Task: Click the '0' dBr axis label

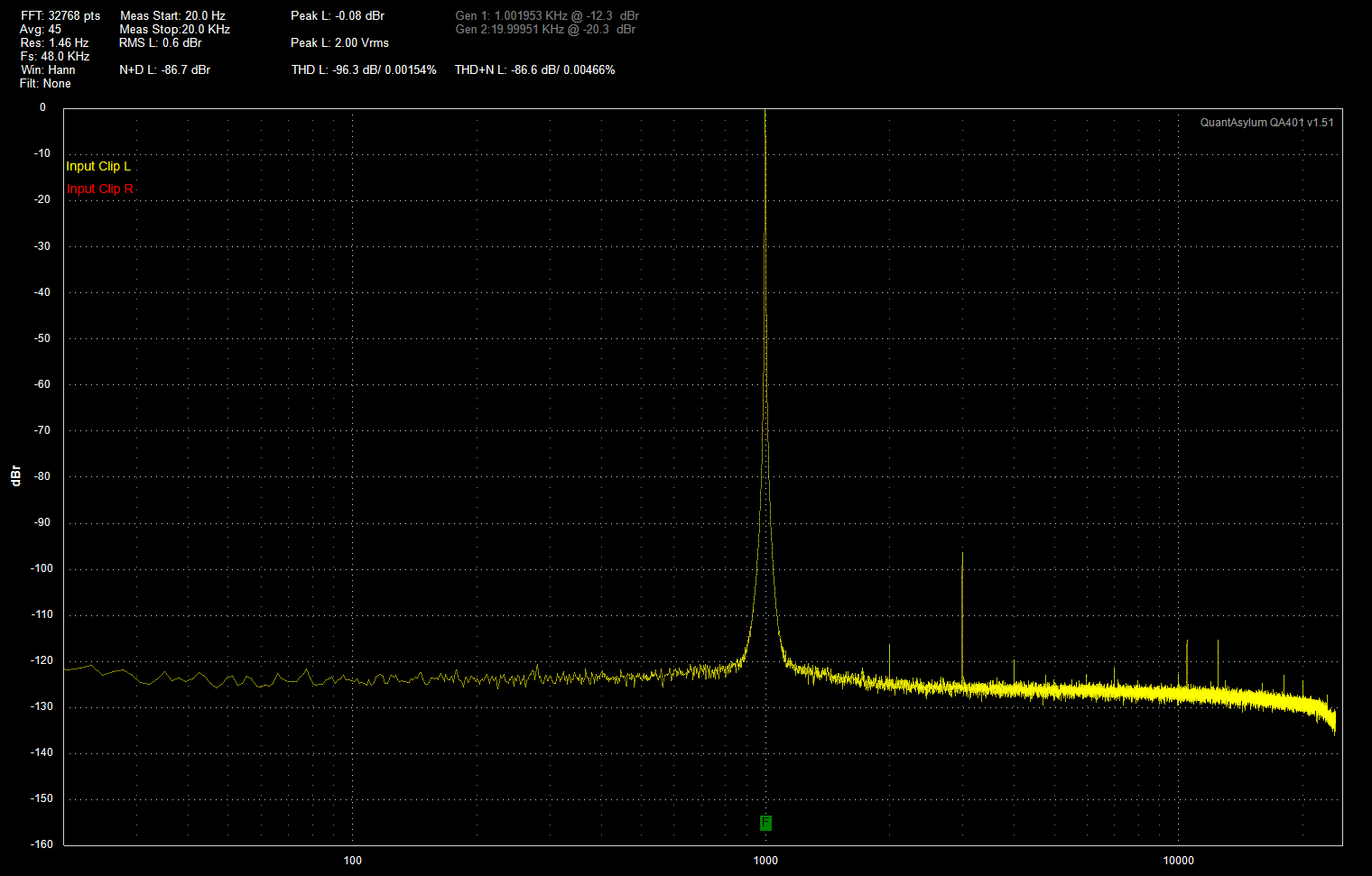Action: point(42,107)
